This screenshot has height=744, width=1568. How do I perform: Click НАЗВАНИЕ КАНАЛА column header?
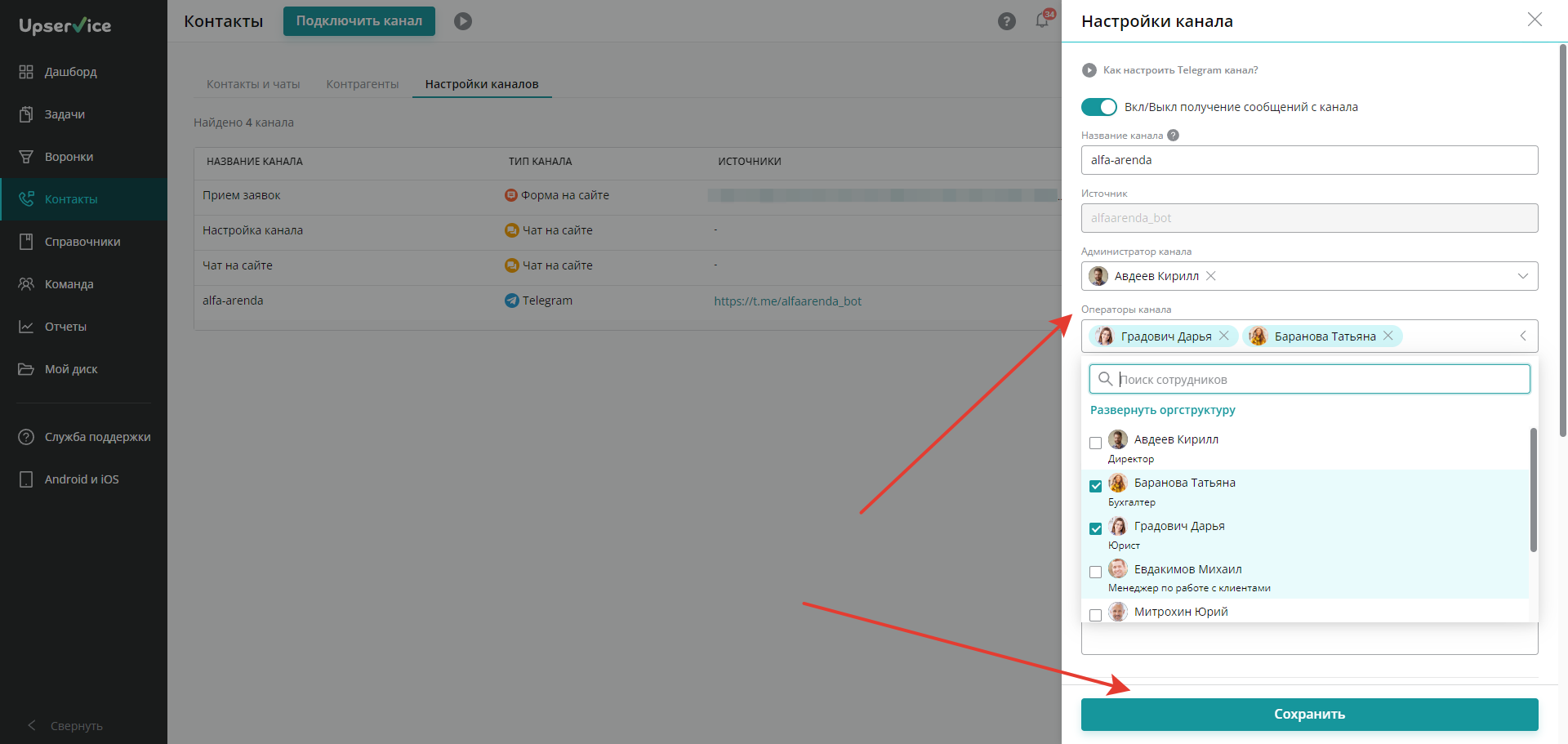(255, 162)
